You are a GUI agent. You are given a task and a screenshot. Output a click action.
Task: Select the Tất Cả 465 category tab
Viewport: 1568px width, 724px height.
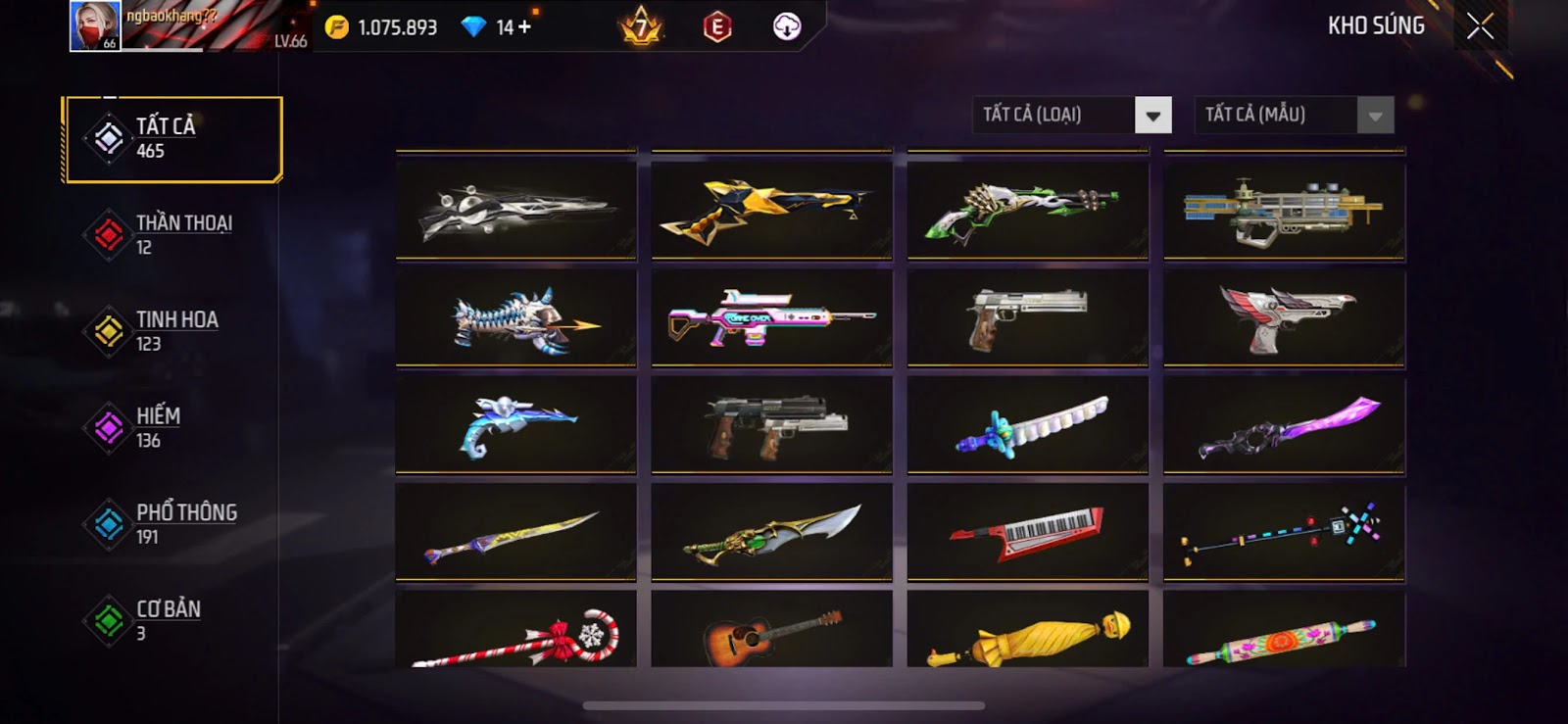point(172,139)
